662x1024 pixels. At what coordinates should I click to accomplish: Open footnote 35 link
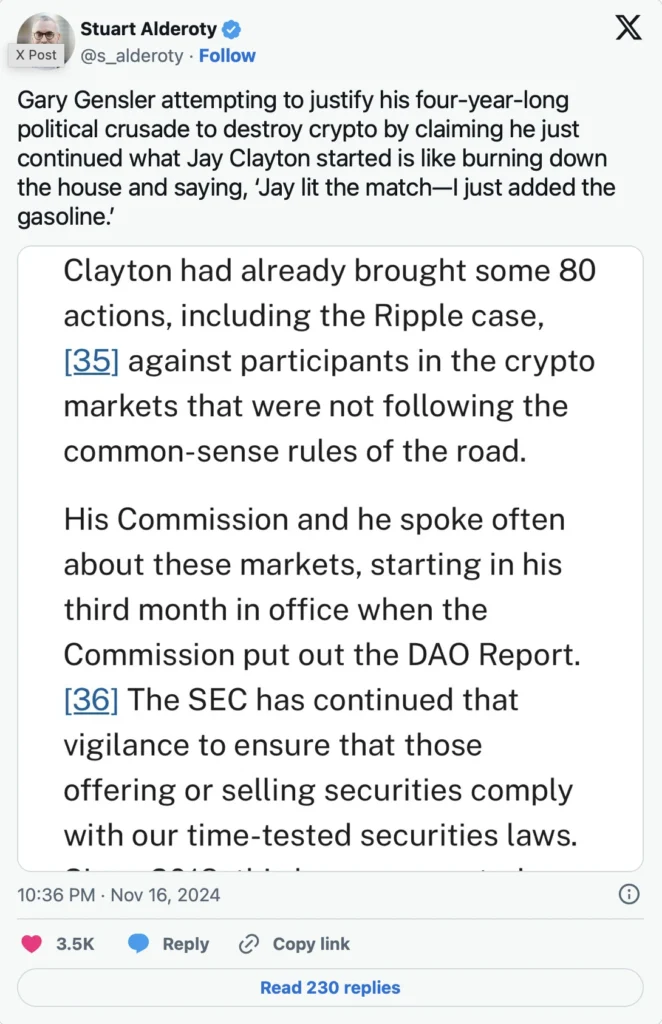click(x=91, y=360)
